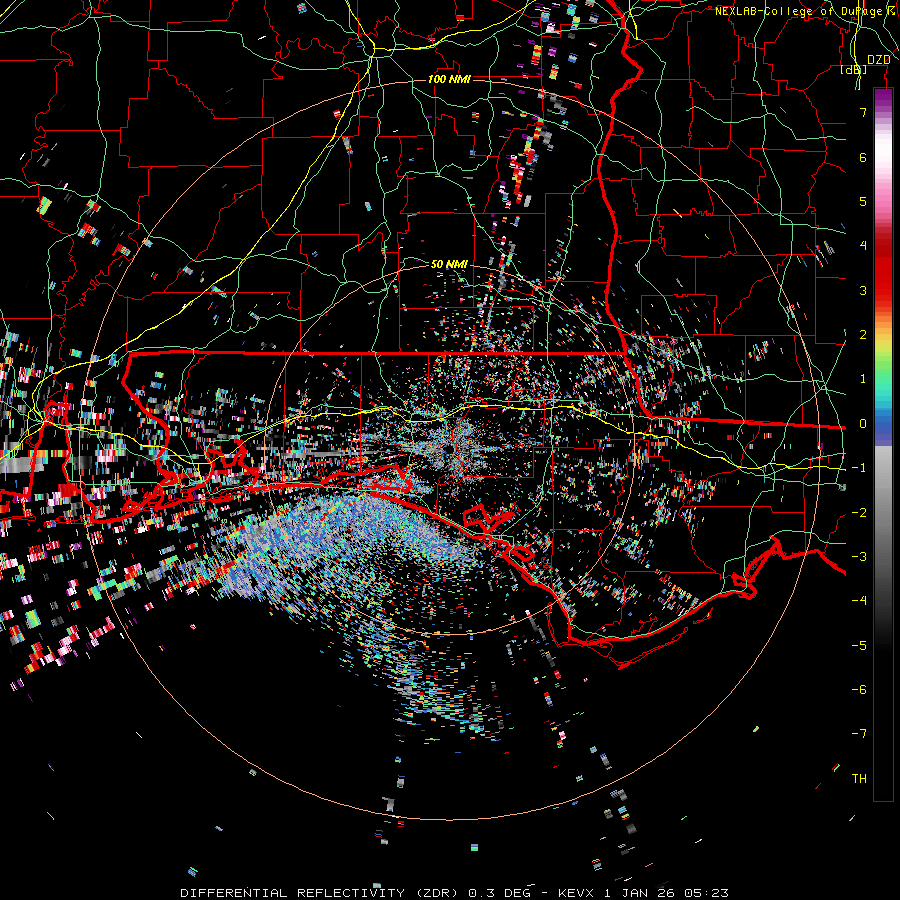Click the -2 value on the color scale
Screen dimensions: 900x900
(859, 513)
